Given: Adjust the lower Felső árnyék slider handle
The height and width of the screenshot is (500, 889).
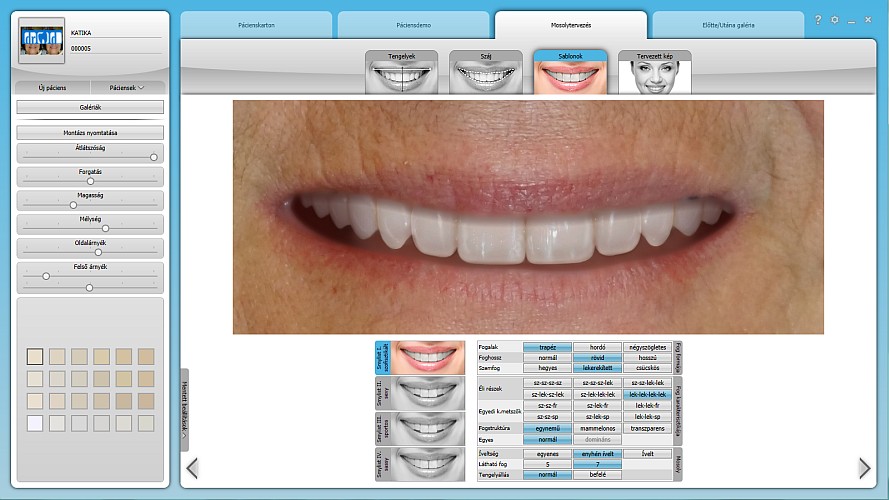Looking at the screenshot, I should 89,288.
